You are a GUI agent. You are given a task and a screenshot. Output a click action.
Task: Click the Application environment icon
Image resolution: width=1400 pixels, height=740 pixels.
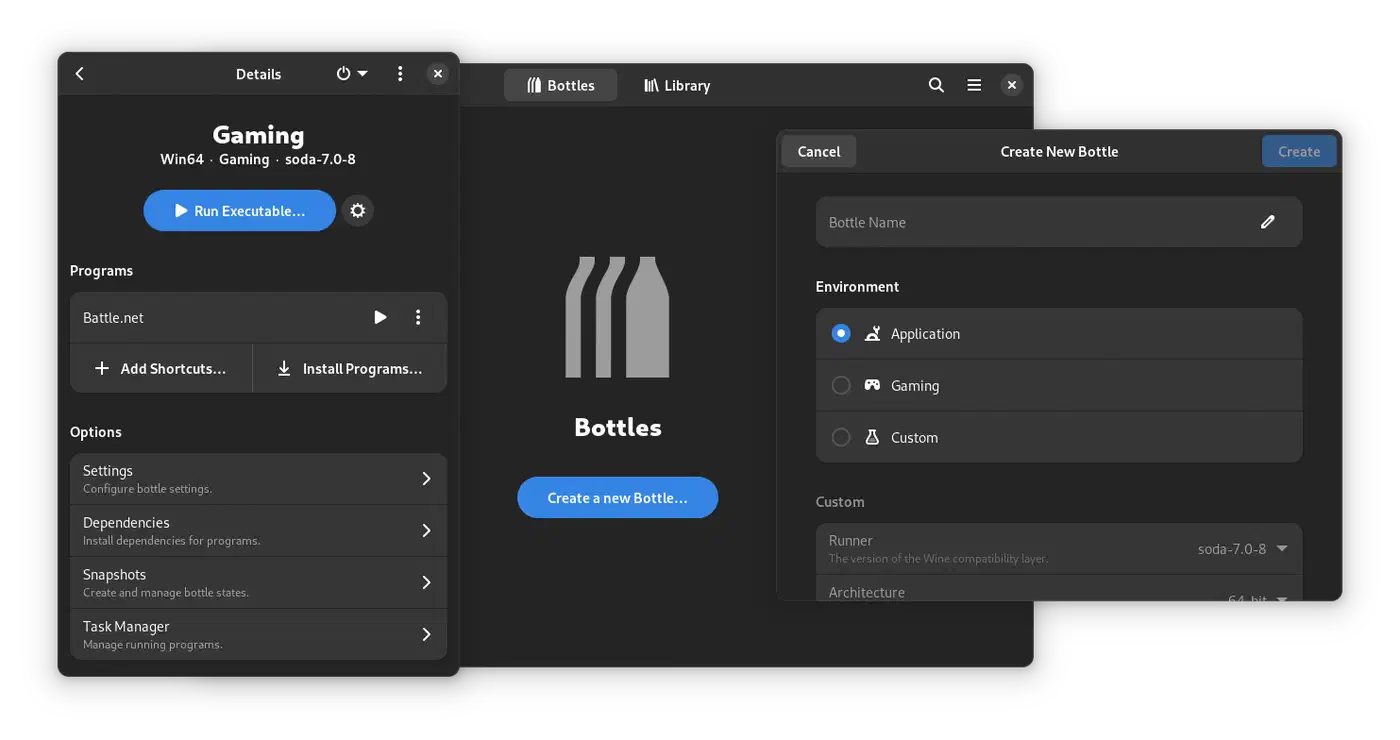(x=872, y=334)
